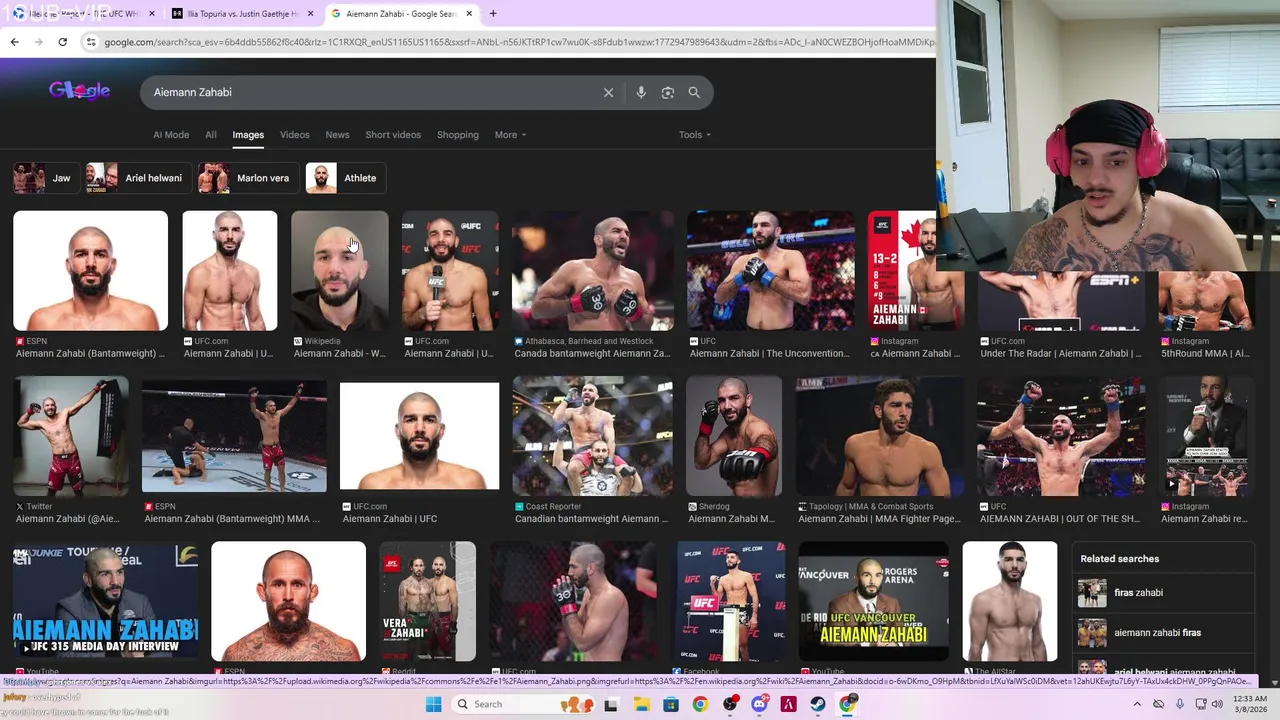The width and height of the screenshot is (1280, 720).
Task: Filter images by the Athlete chip
Action: [345, 178]
